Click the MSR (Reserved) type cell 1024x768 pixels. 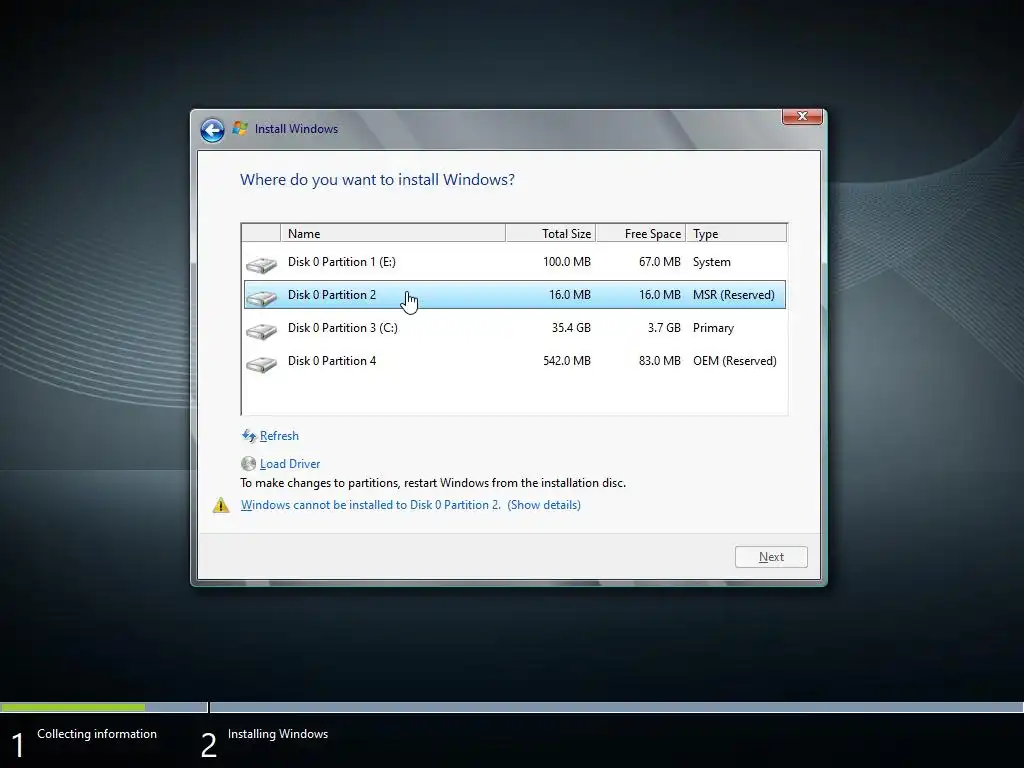point(733,295)
